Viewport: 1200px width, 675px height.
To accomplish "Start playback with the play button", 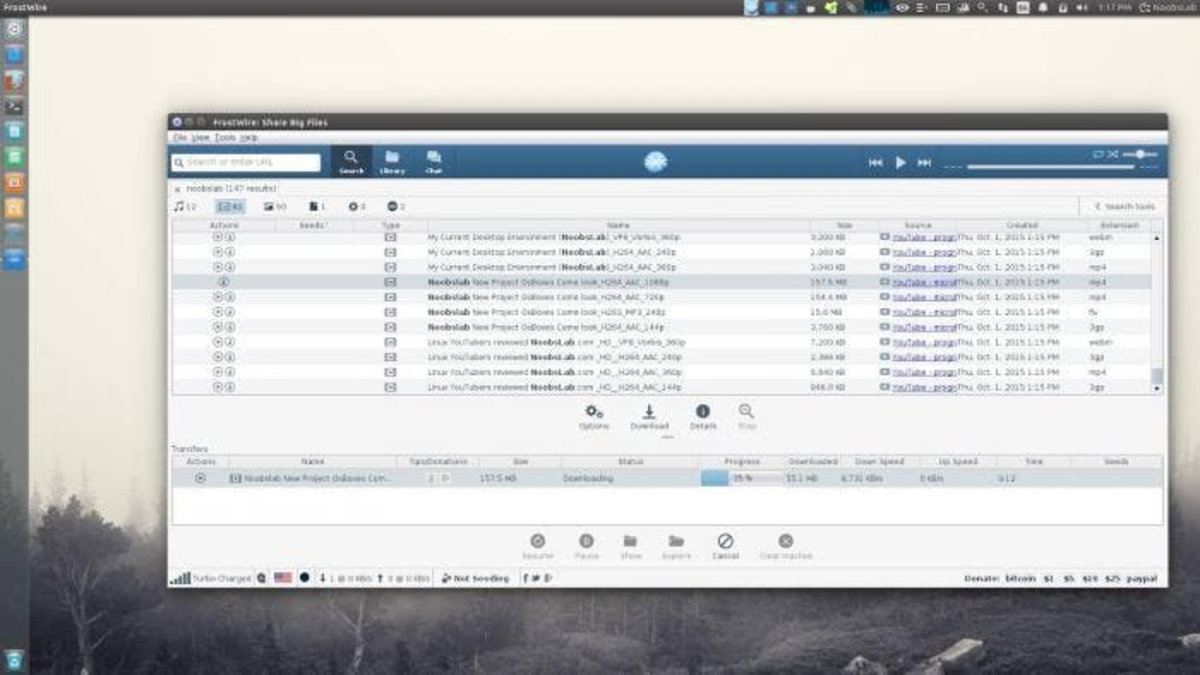I will [x=900, y=162].
